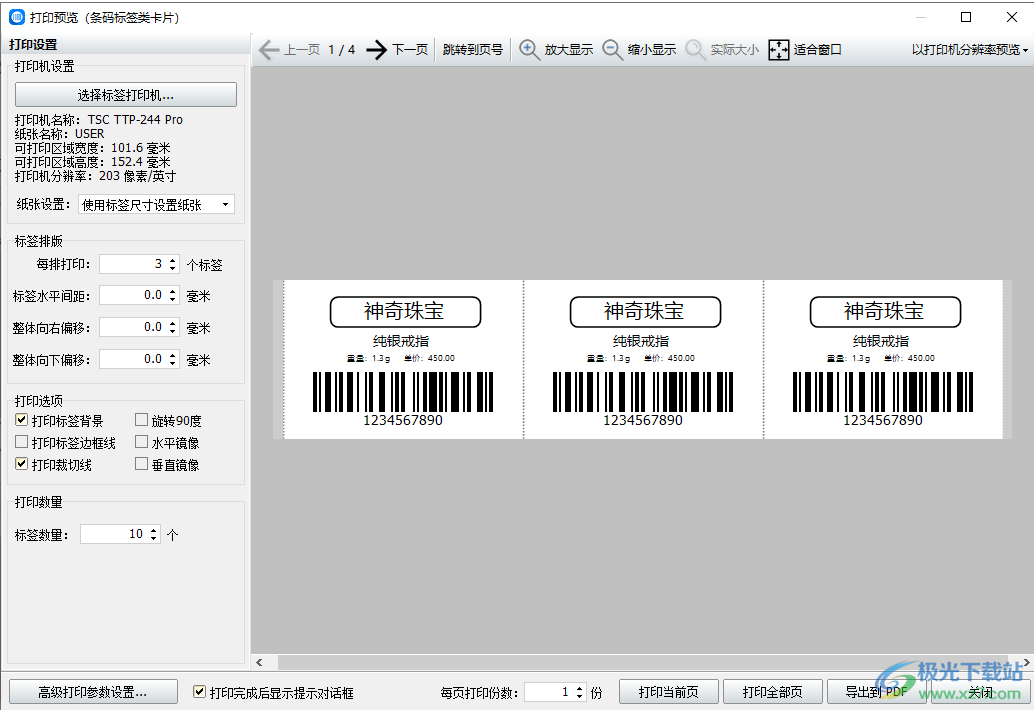The height and width of the screenshot is (710, 1034).
Task: Increase 每页打印份数 spinner
Action: [x=580, y=688]
